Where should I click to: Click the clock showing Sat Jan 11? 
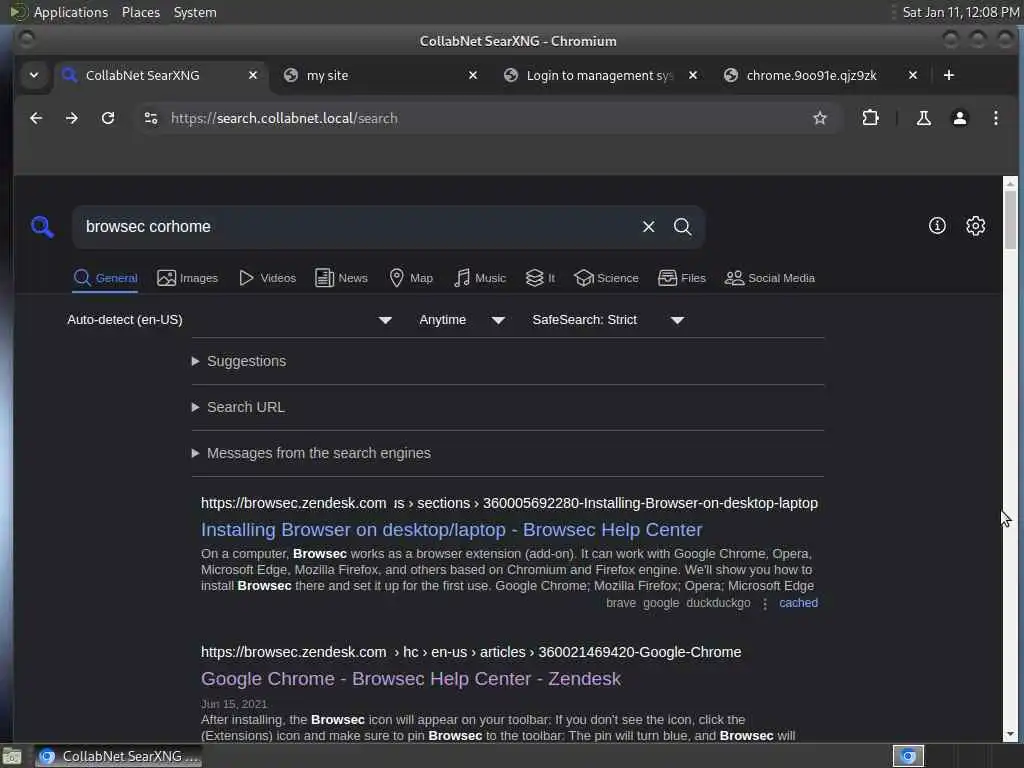(960, 12)
